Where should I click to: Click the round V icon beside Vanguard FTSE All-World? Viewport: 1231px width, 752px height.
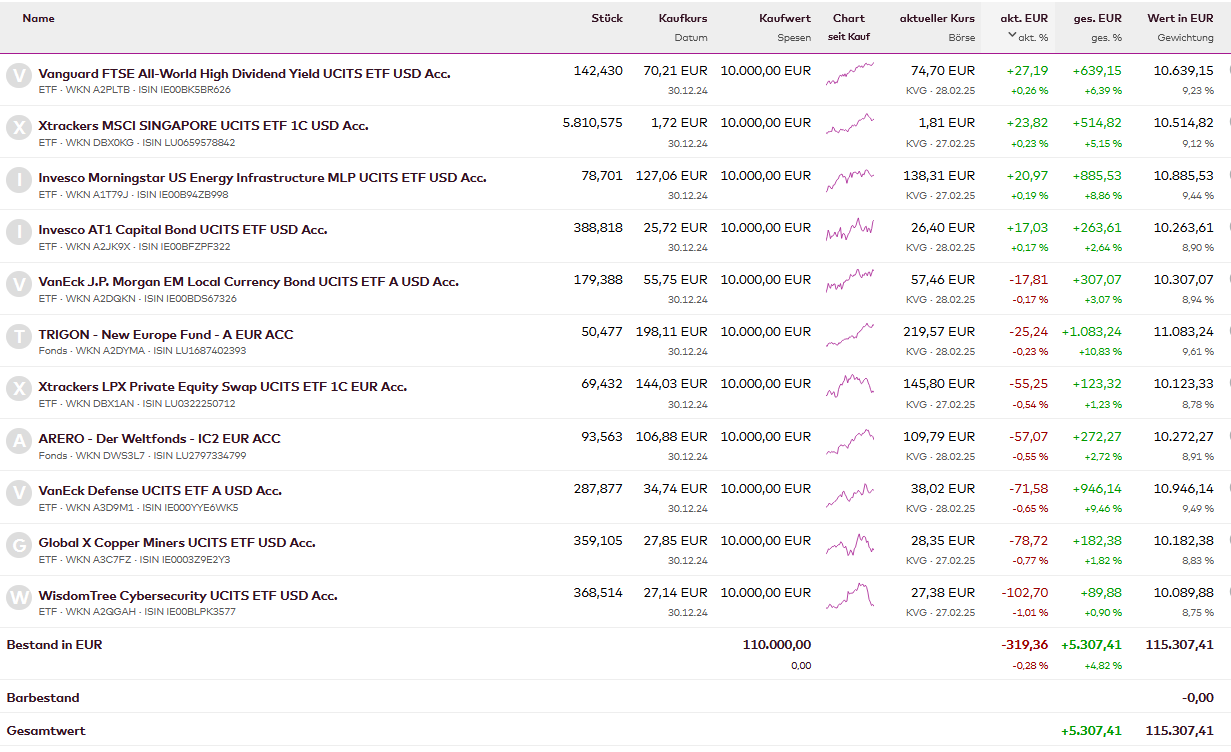coord(19,76)
